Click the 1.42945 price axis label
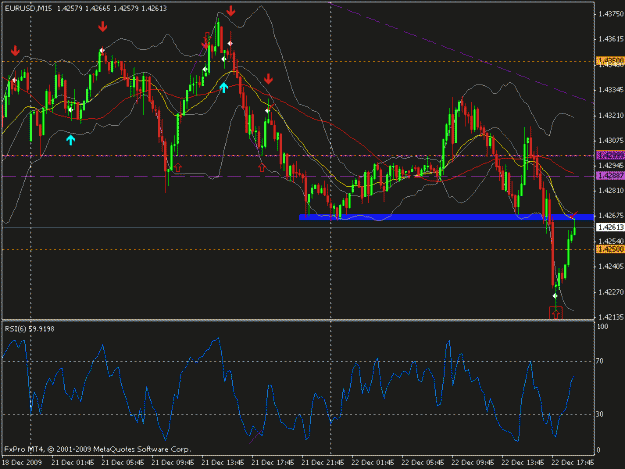 [611, 165]
